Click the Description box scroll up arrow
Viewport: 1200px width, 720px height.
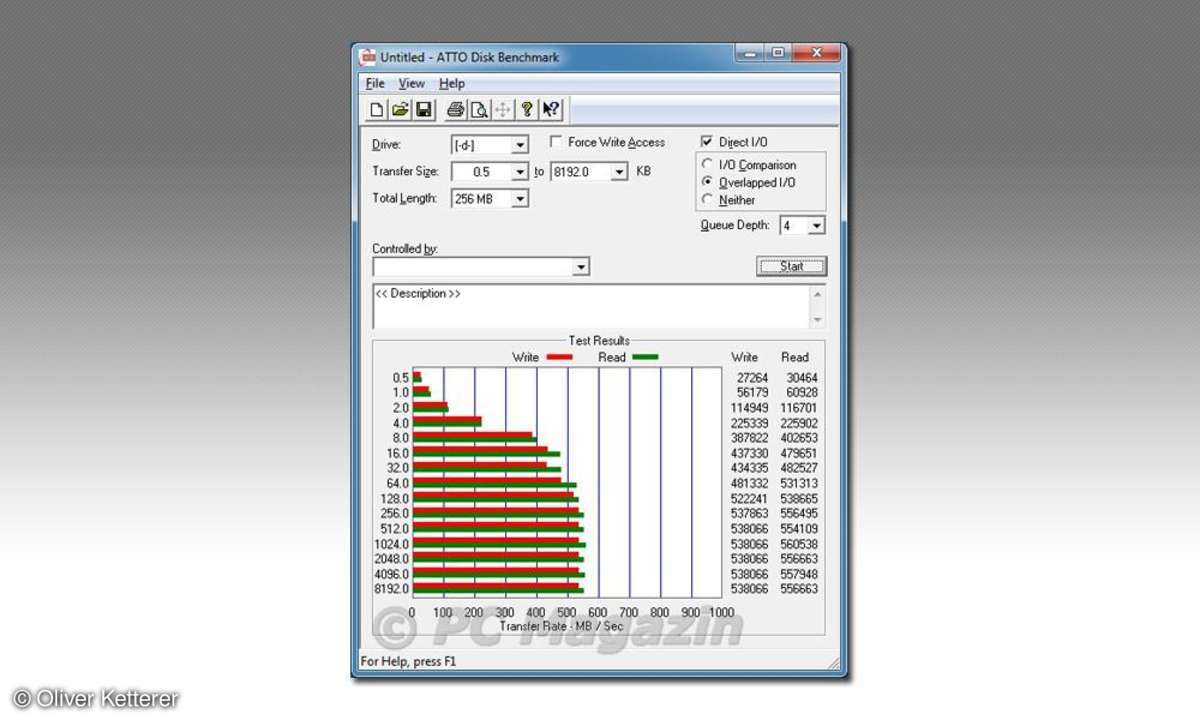pos(818,294)
